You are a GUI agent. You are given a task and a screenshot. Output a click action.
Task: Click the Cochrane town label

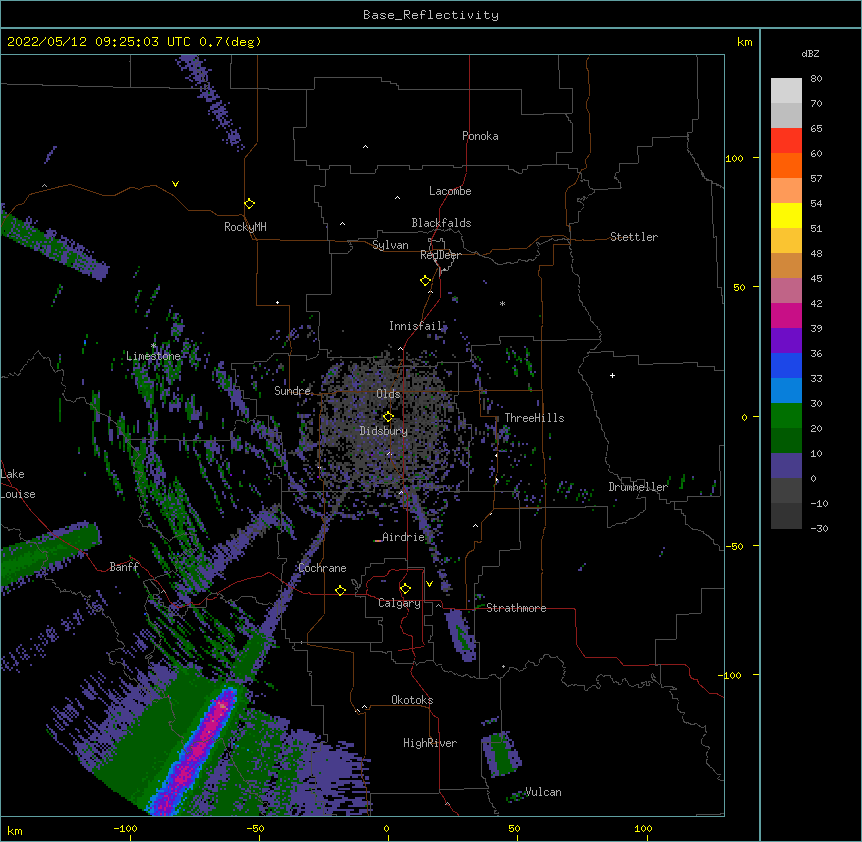322,568
